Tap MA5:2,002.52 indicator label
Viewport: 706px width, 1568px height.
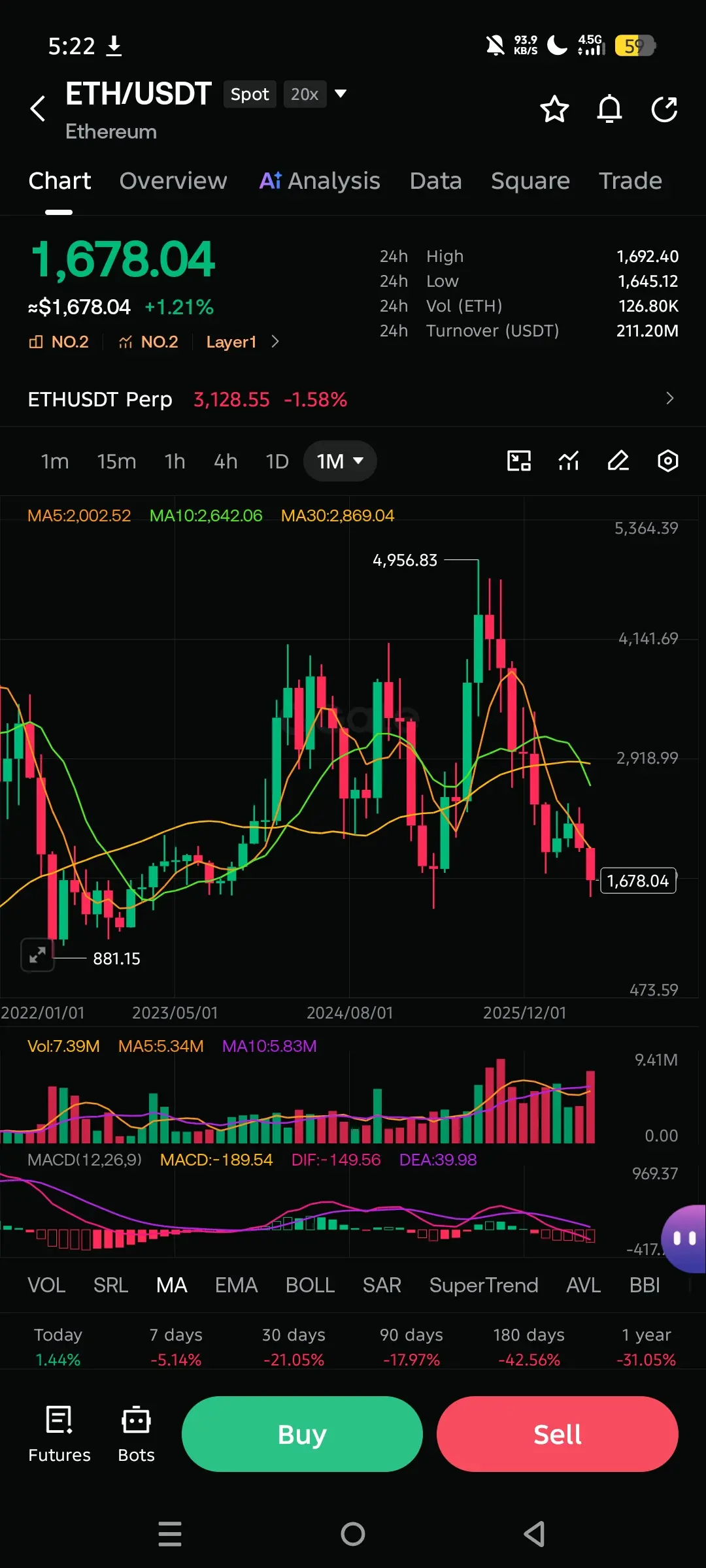[x=79, y=515]
